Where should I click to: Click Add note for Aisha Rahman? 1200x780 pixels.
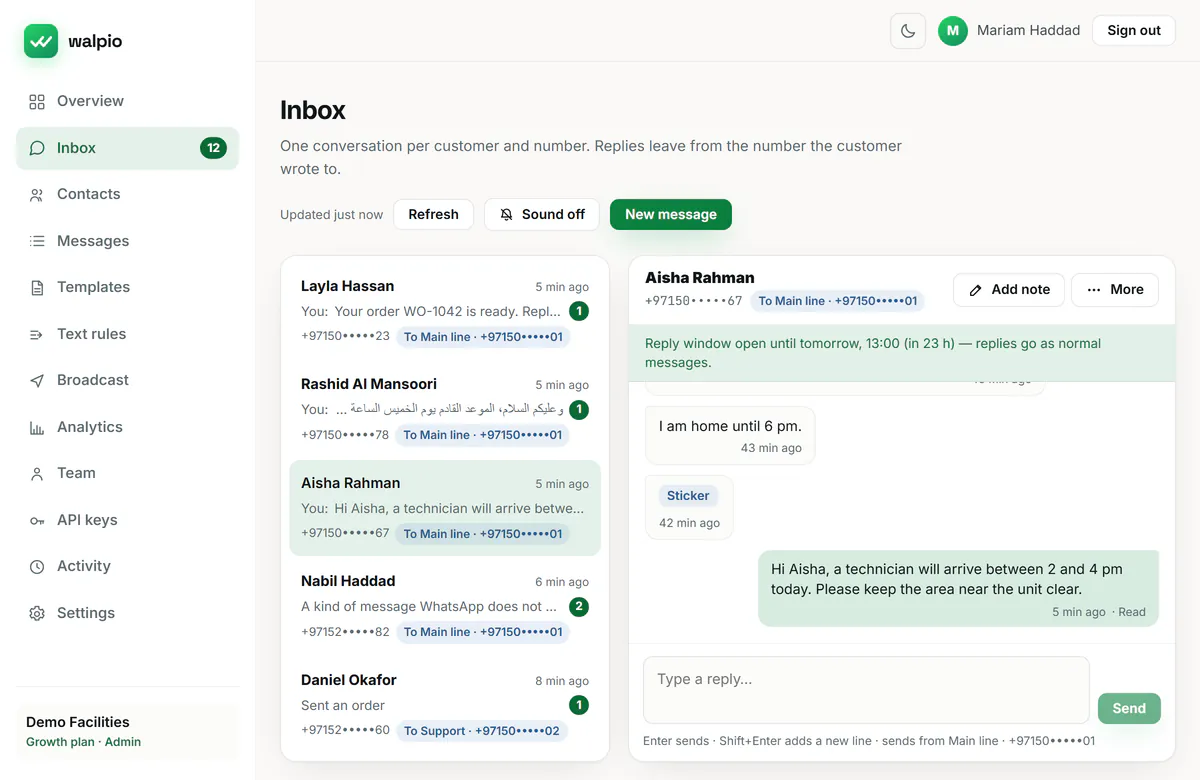pos(1009,290)
